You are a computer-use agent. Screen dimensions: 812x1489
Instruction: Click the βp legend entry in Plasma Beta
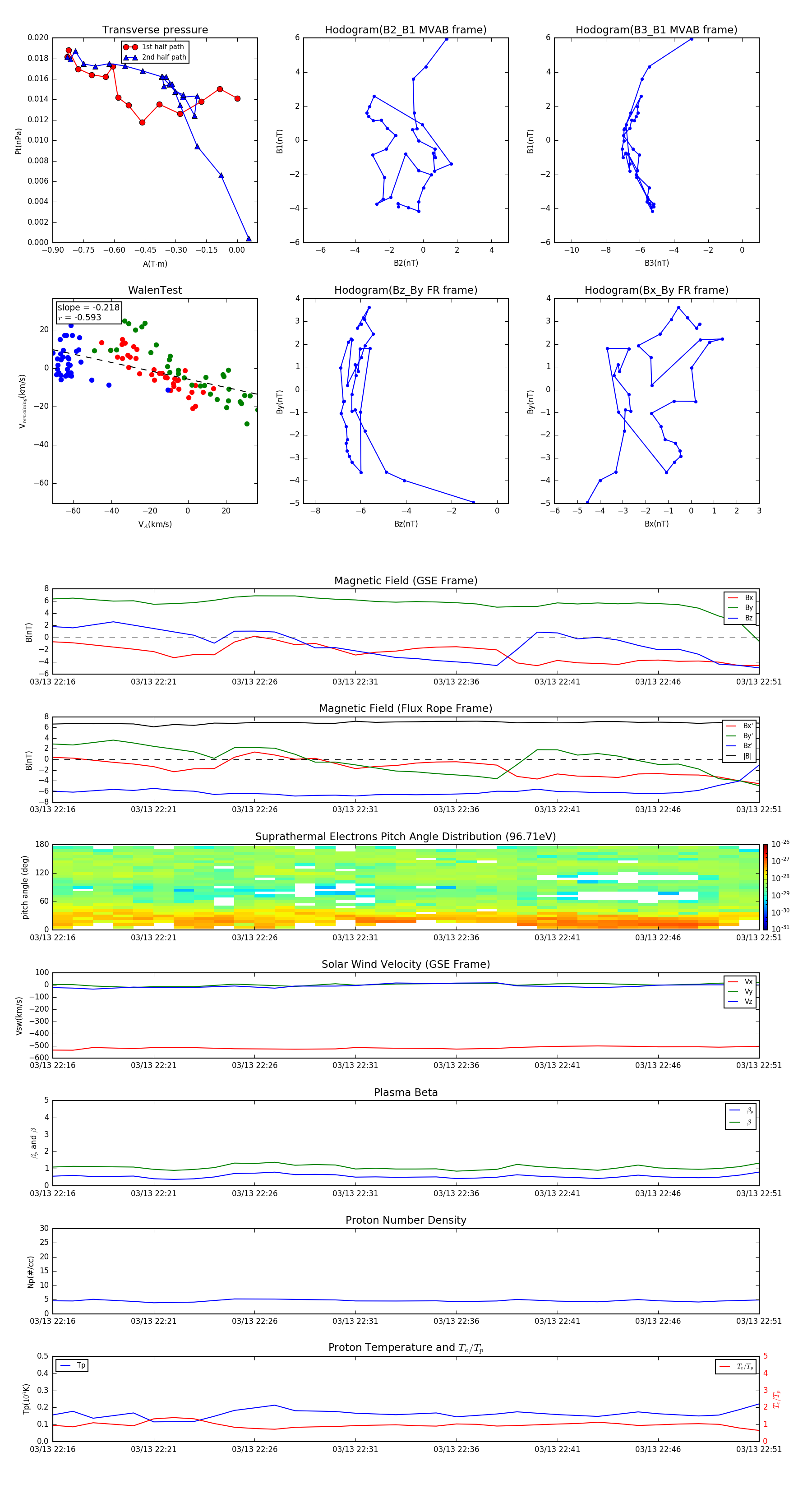coord(741,1110)
